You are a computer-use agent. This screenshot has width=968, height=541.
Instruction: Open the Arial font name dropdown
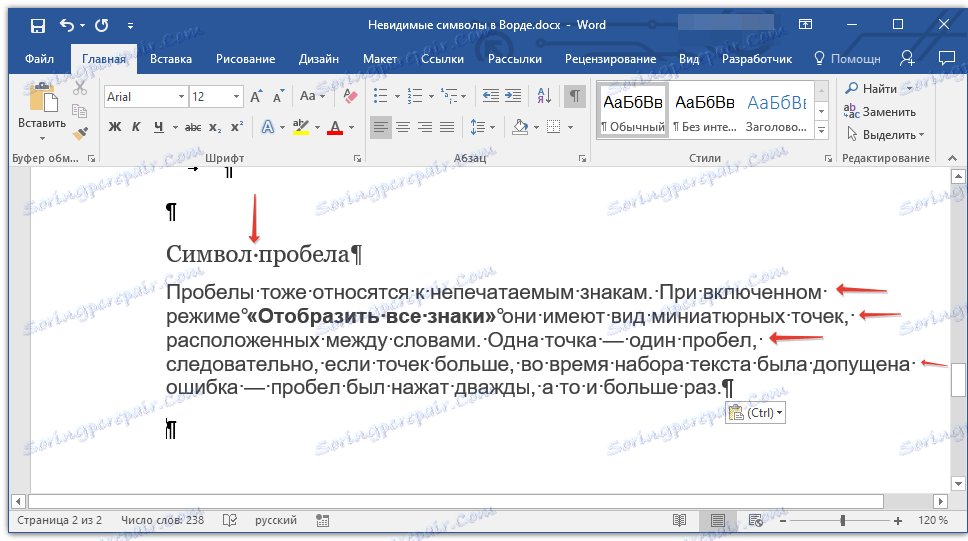181,97
